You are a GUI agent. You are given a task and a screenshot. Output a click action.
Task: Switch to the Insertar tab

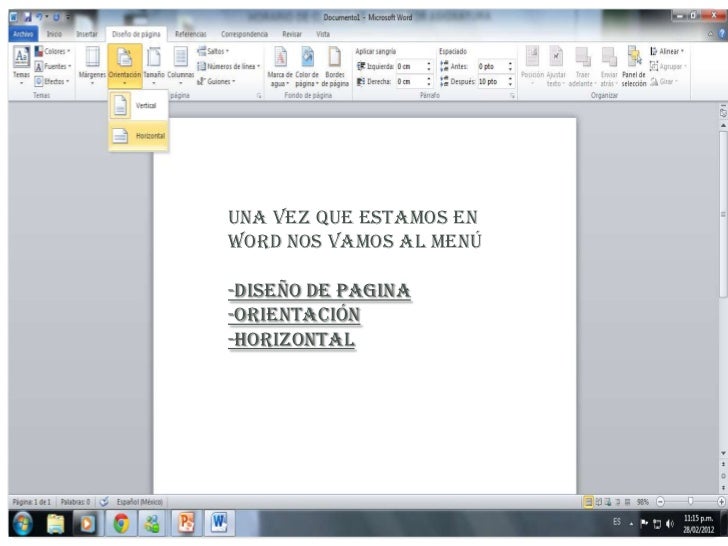pyautogui.click(x=87, y=34)
